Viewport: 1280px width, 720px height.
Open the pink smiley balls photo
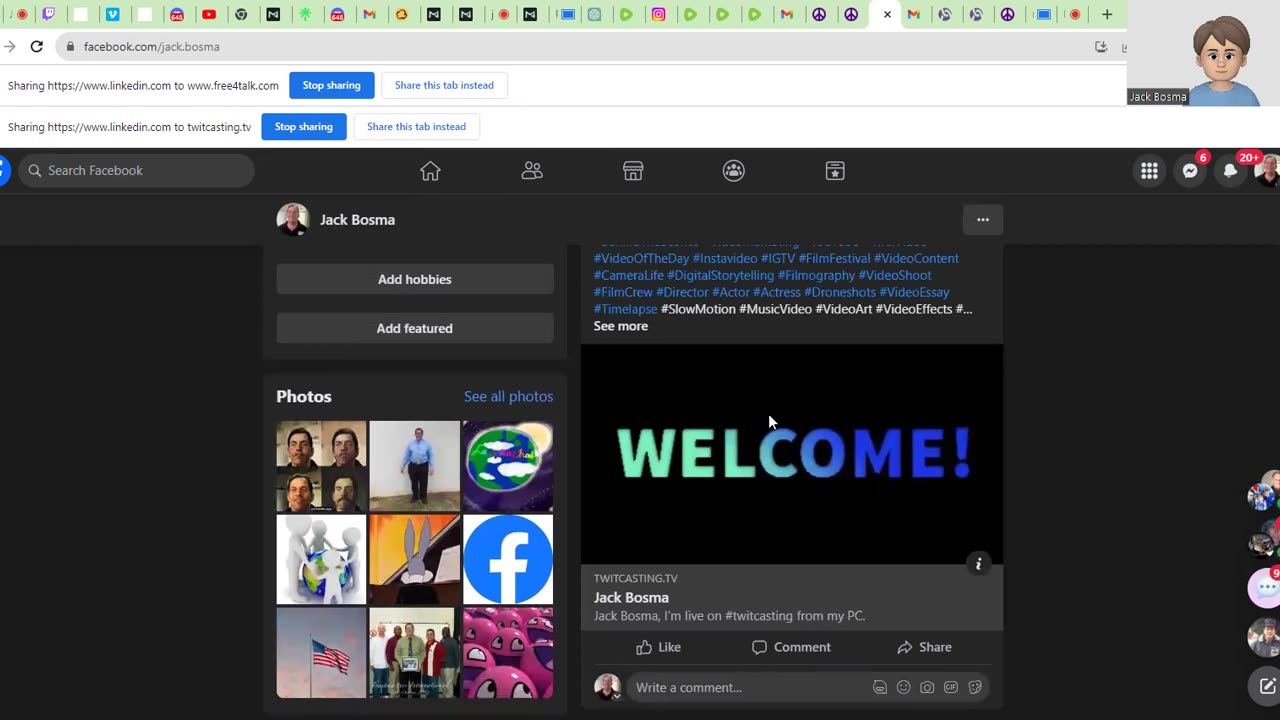(508, 653)
